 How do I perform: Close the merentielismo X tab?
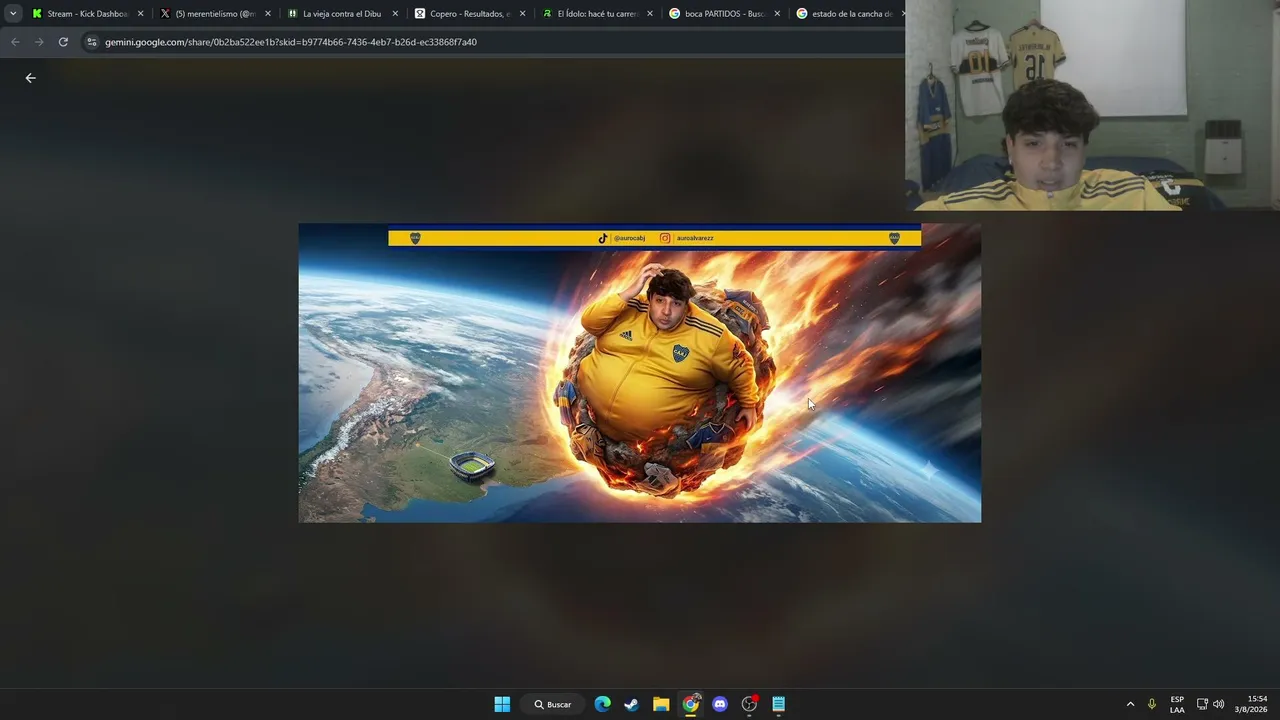click(x=267, y=14)
